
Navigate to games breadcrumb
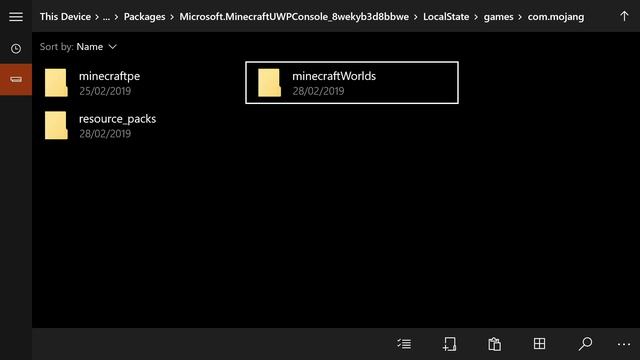[498, 17]
